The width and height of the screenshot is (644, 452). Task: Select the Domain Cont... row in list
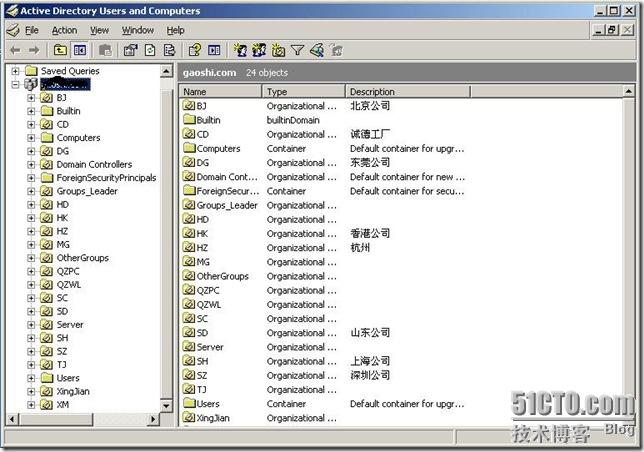[x=227, y=177]
